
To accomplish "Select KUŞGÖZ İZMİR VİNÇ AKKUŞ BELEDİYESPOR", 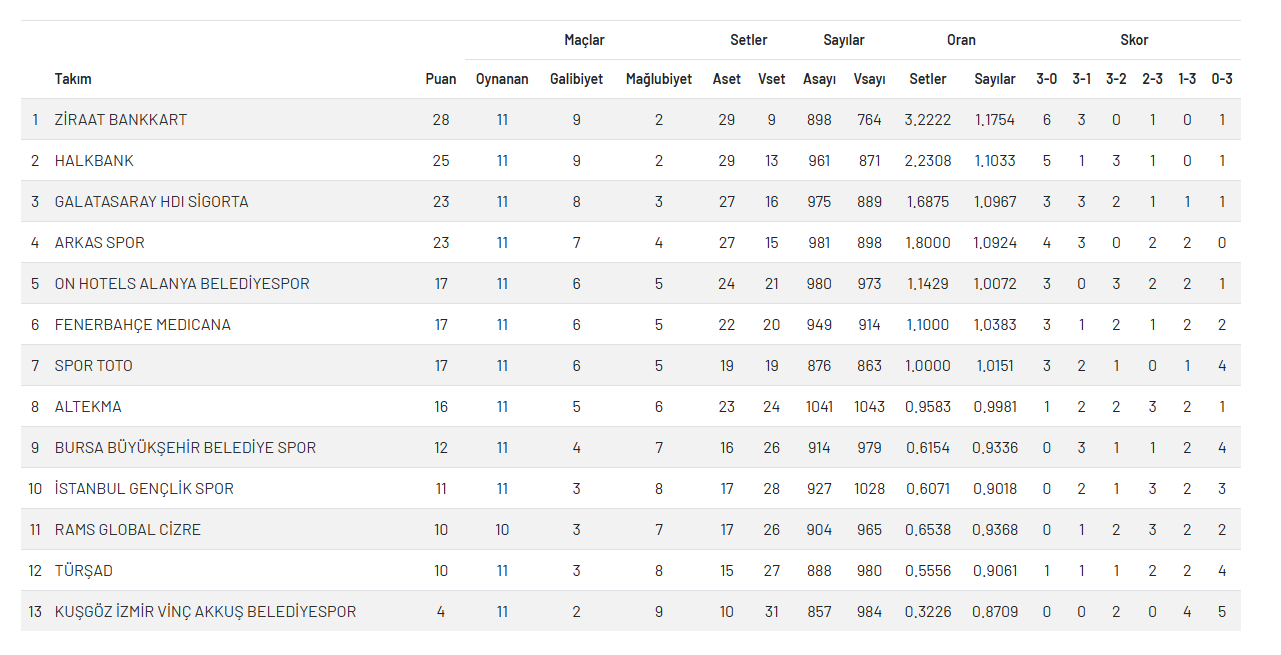I will tap(205, 612).
